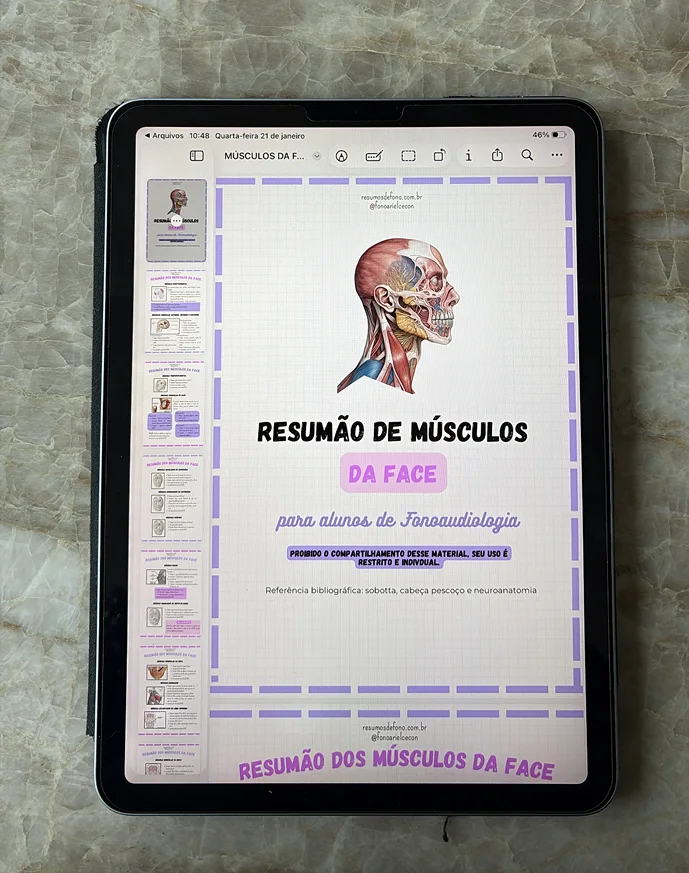Select the sixth page thumbnail in sidebar

(x=170, y=690)
